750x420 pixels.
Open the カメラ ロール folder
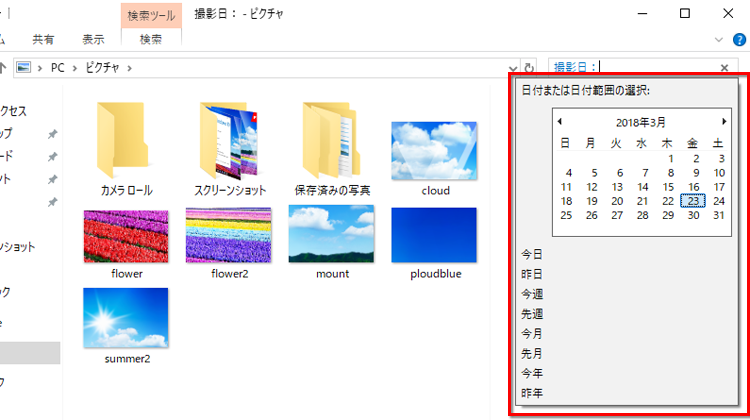(126, 149)
